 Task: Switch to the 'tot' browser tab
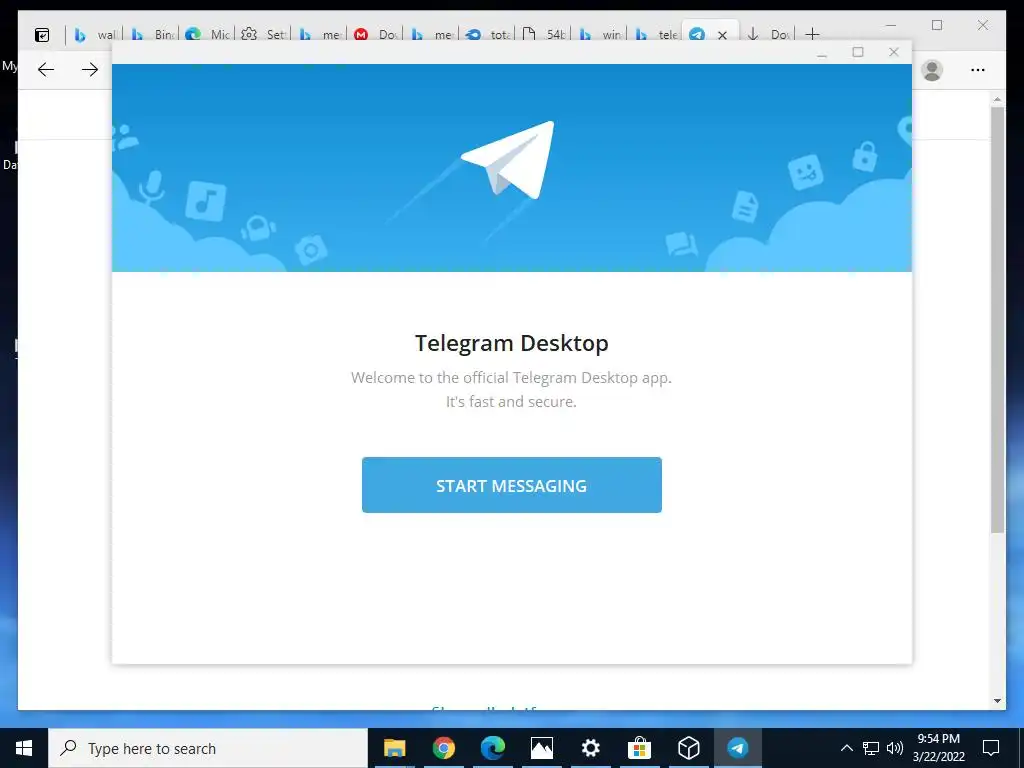click(488, 35)
